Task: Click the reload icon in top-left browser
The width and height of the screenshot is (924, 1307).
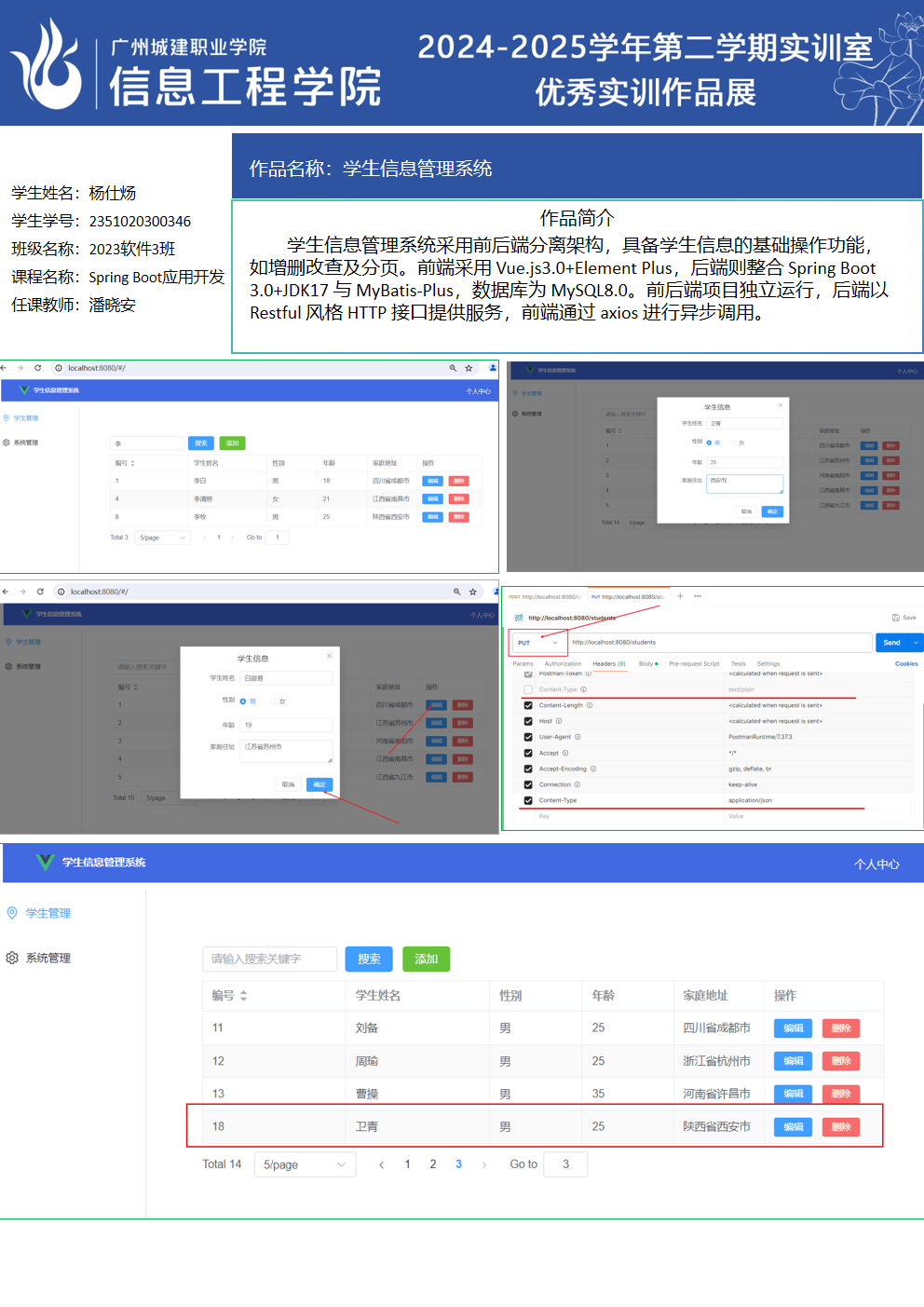Action: pos(37,368)
